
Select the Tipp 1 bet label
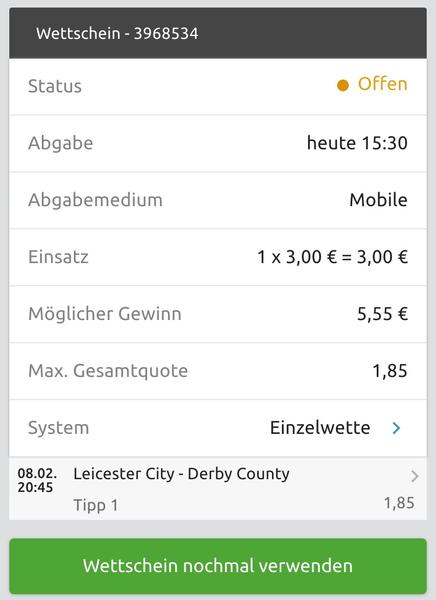96,505
